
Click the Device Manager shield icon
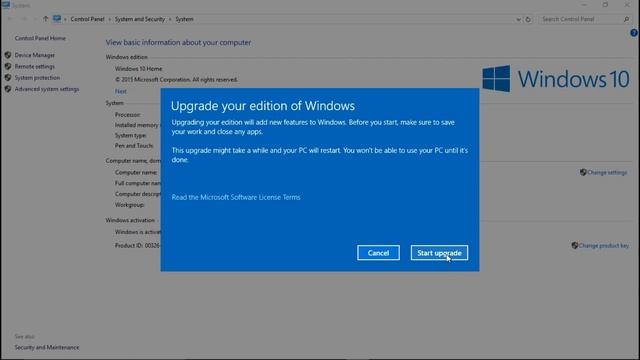click(8, 55)
